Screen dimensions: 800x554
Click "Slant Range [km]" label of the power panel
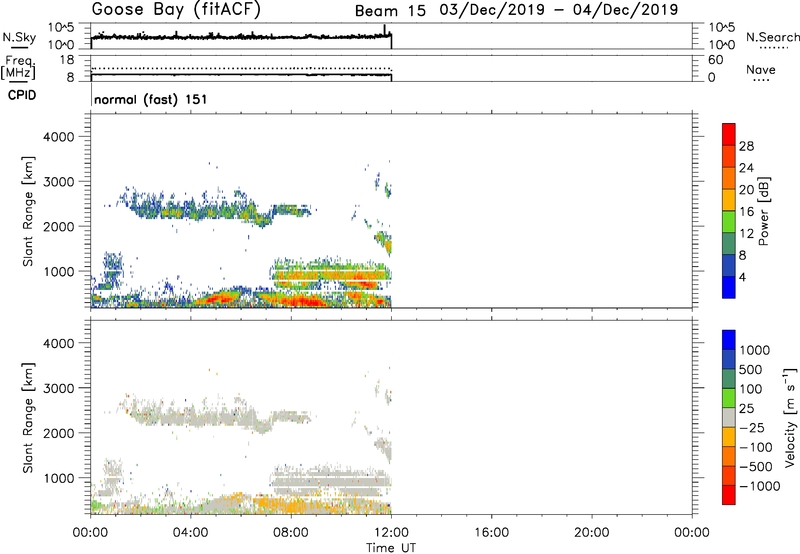[28, 211]
